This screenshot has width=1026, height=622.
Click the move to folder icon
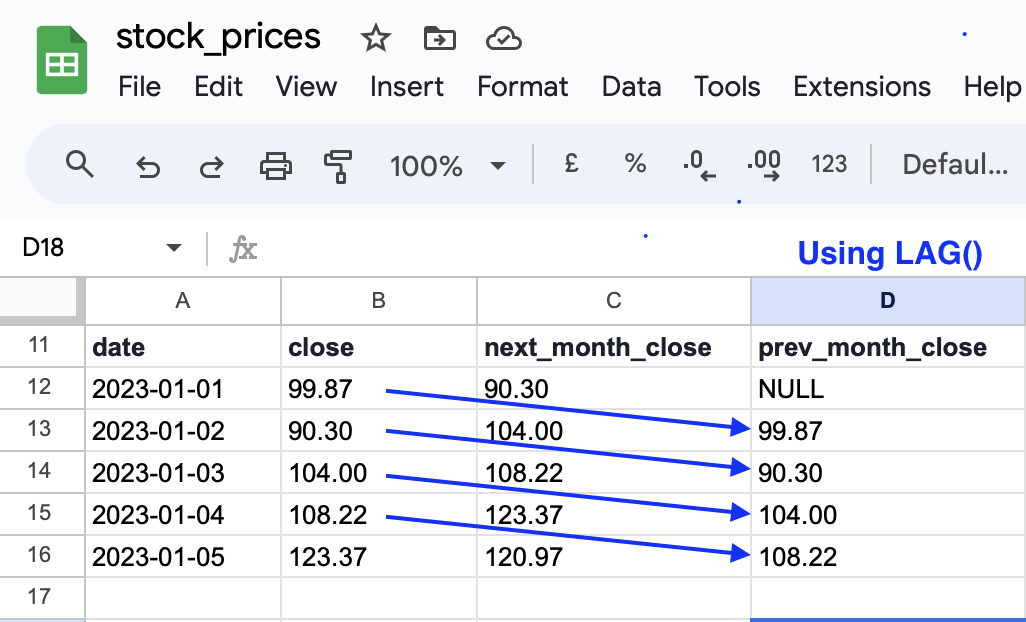pos(439,39)
